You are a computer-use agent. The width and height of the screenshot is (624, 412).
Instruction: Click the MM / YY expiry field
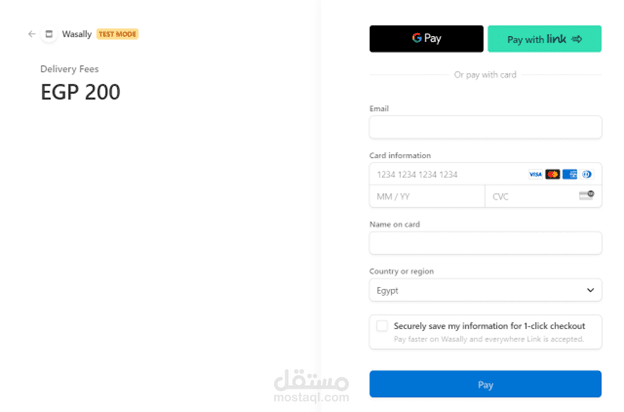[x=426, y=196]
